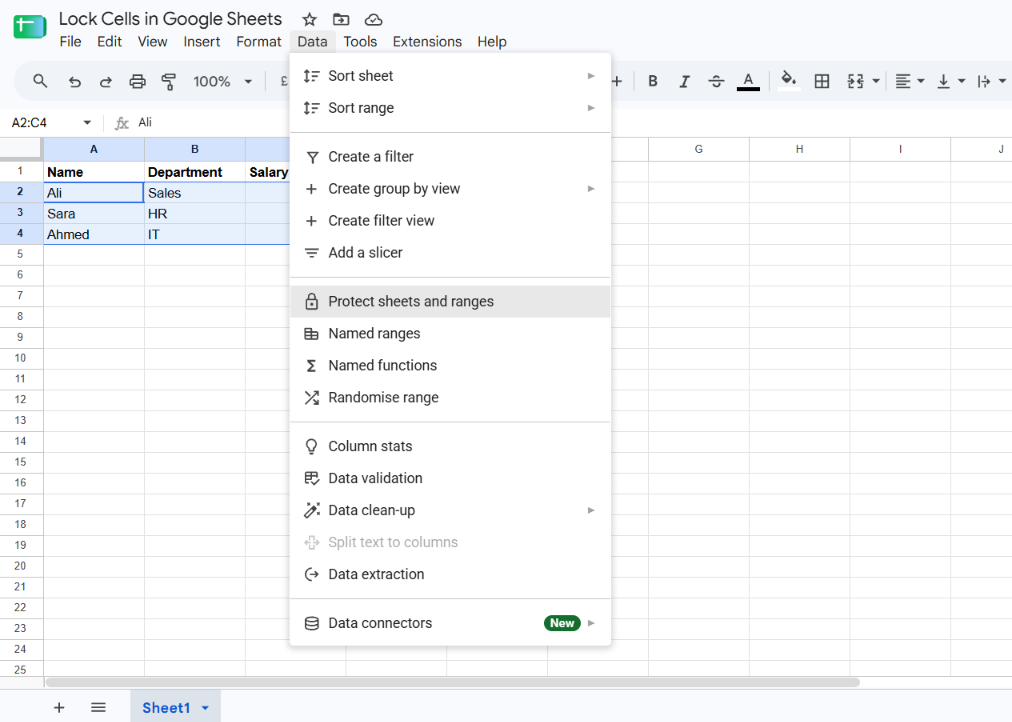Open the fill colour picker

pos(788,81)
